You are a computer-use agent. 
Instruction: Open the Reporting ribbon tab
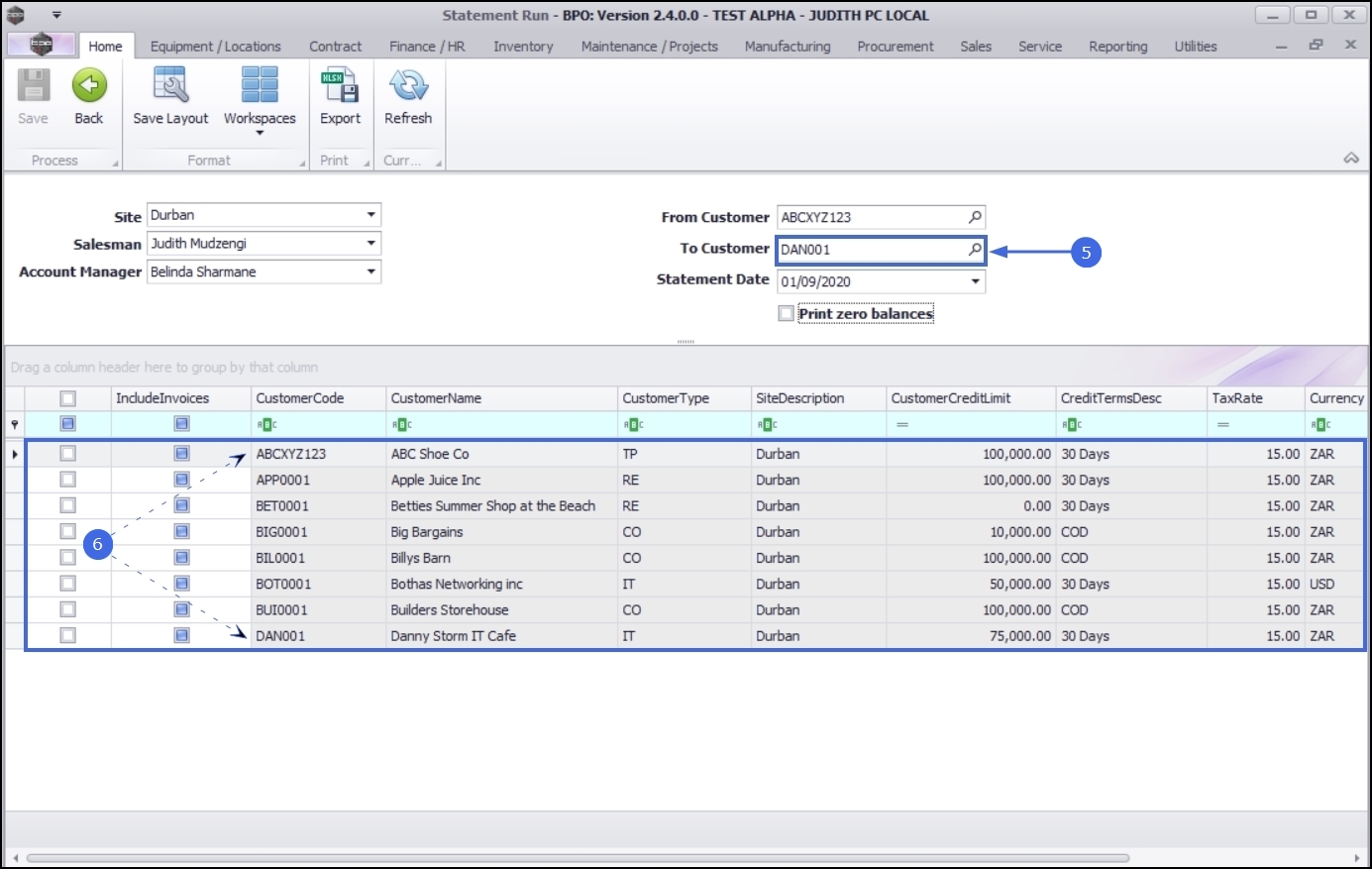1117,47
